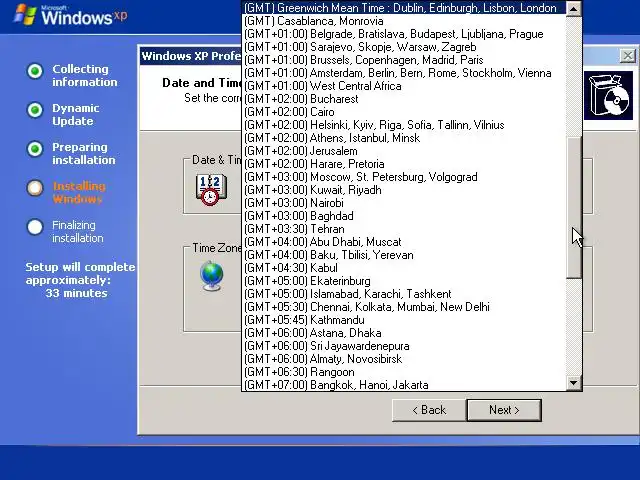Select (GMT+03:00) Nairobi entry
Viewport: 640px width, 480px height.
coord(404,203)
